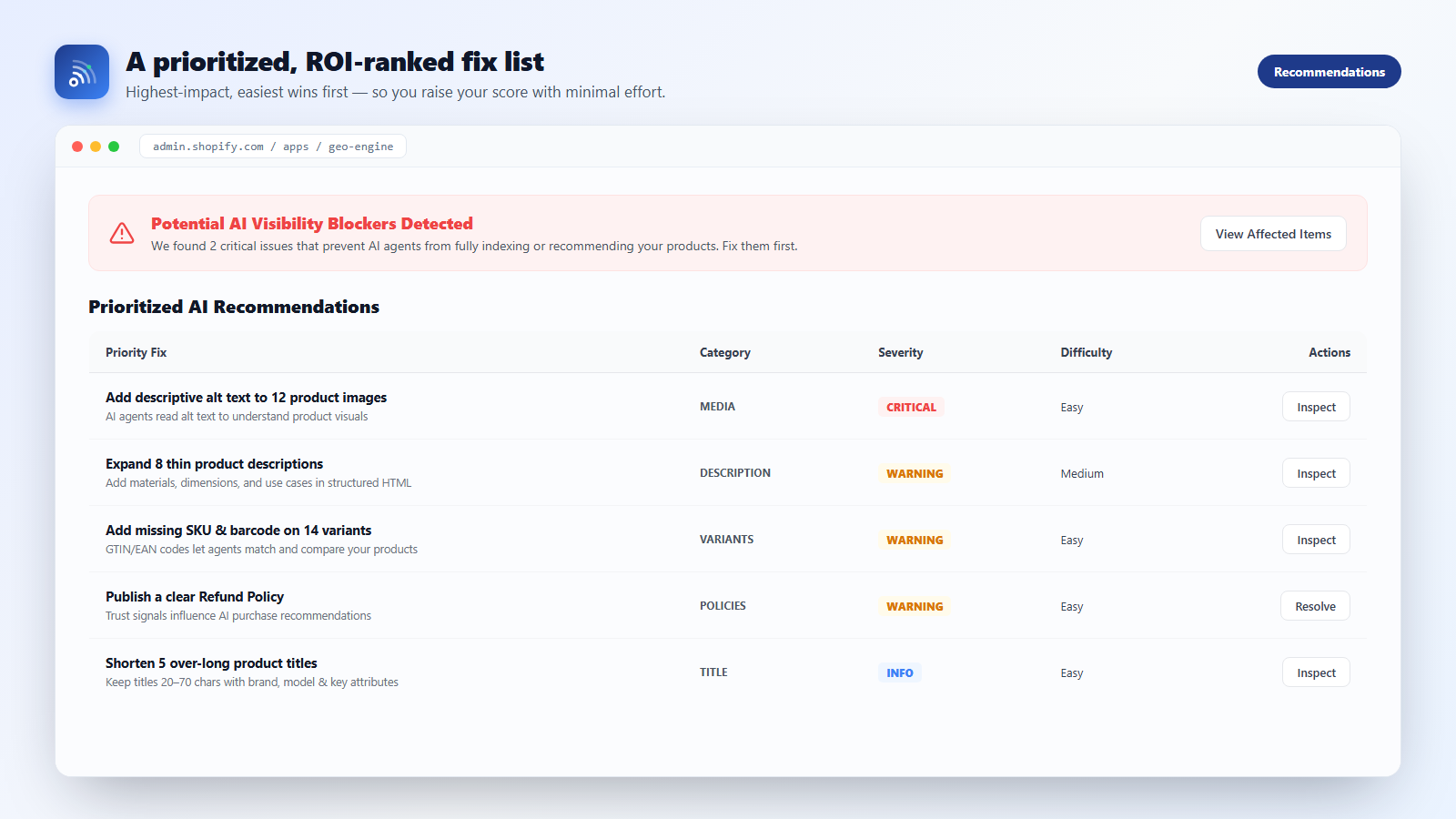Viewport: 1456px width, 819px height.
Task: Click the Difficulty column header
Action: click(1086, 352)
